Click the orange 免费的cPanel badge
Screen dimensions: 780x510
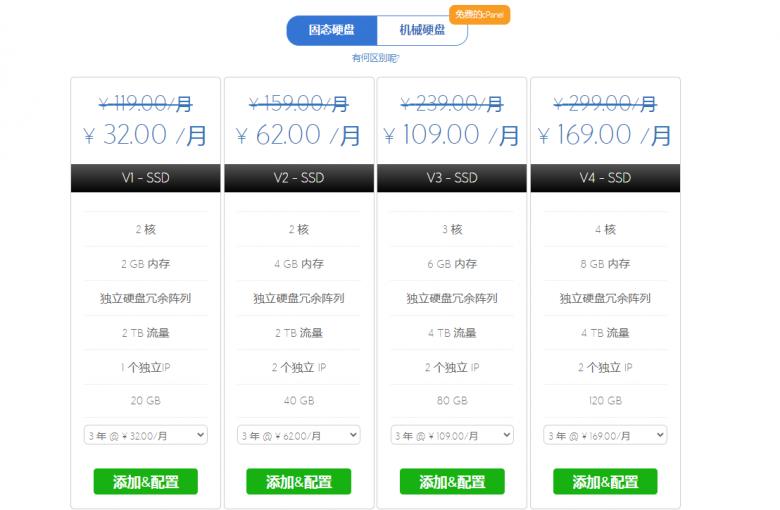(x=481, y=14)
